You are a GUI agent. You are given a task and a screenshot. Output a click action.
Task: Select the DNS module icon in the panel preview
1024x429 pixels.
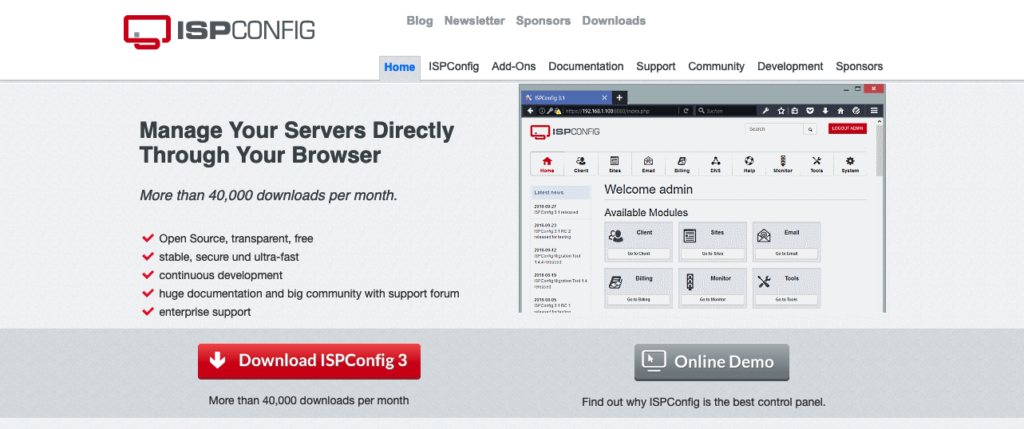pyautogui.click(x=715, y=164)
